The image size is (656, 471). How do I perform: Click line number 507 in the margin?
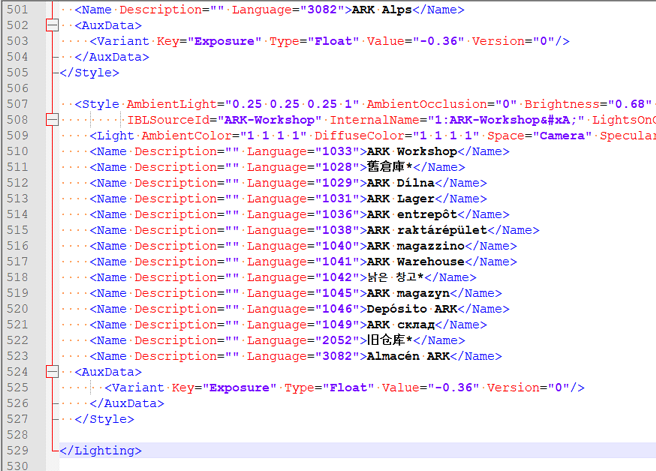tap(19, 104)
